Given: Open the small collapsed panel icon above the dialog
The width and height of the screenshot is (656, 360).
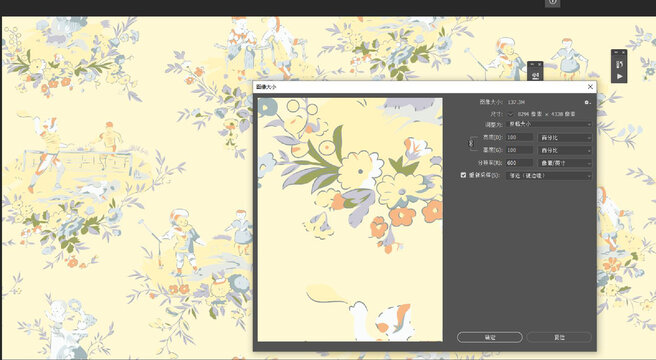Looking at the screenshot, I should tap(535, 75).
